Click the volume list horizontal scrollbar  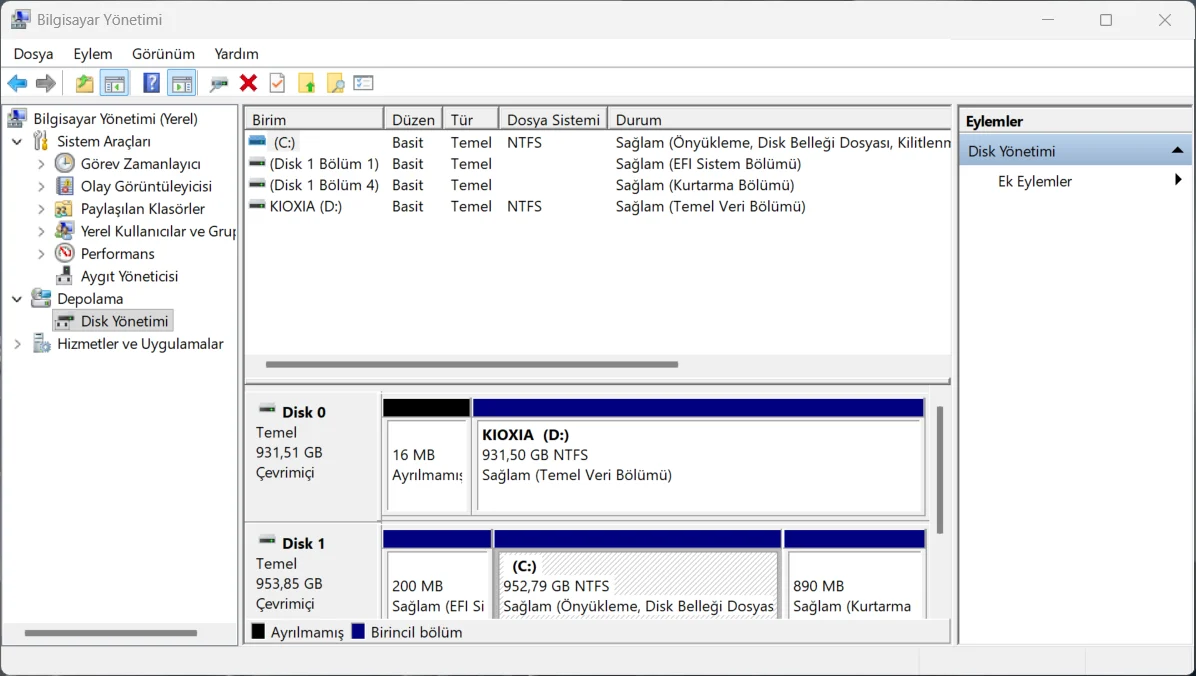pos(471,365)
